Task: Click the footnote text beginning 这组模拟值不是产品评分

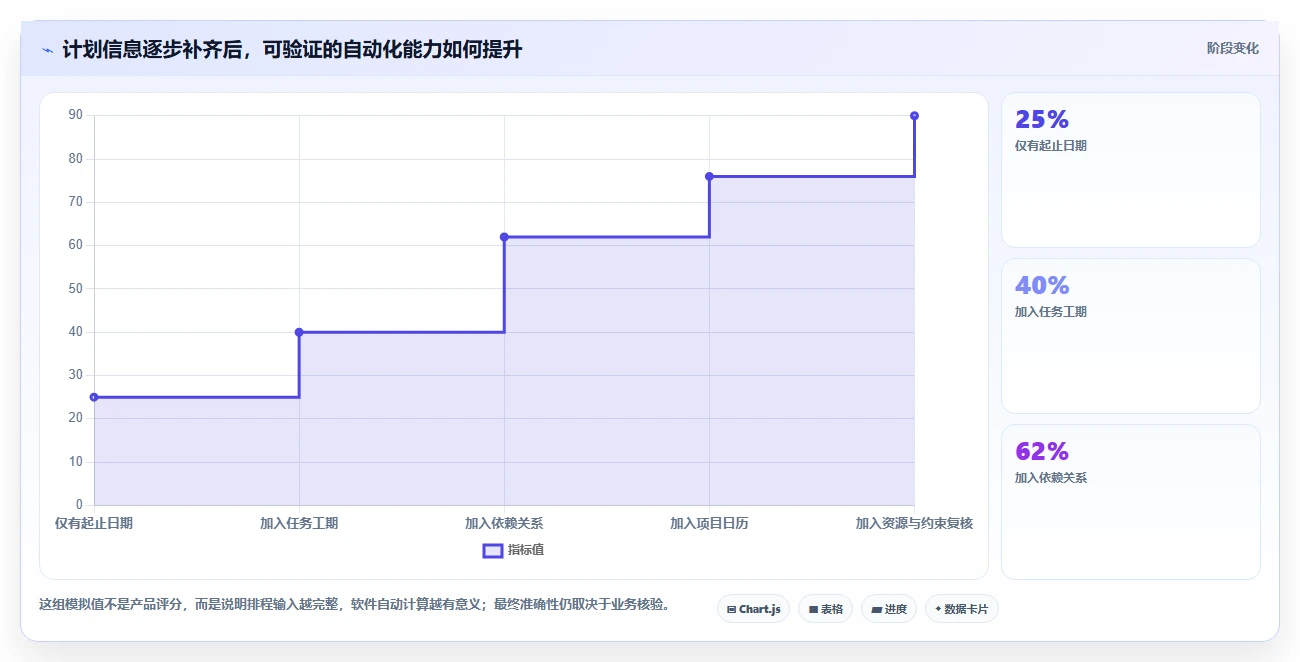Action: [354, 604]
